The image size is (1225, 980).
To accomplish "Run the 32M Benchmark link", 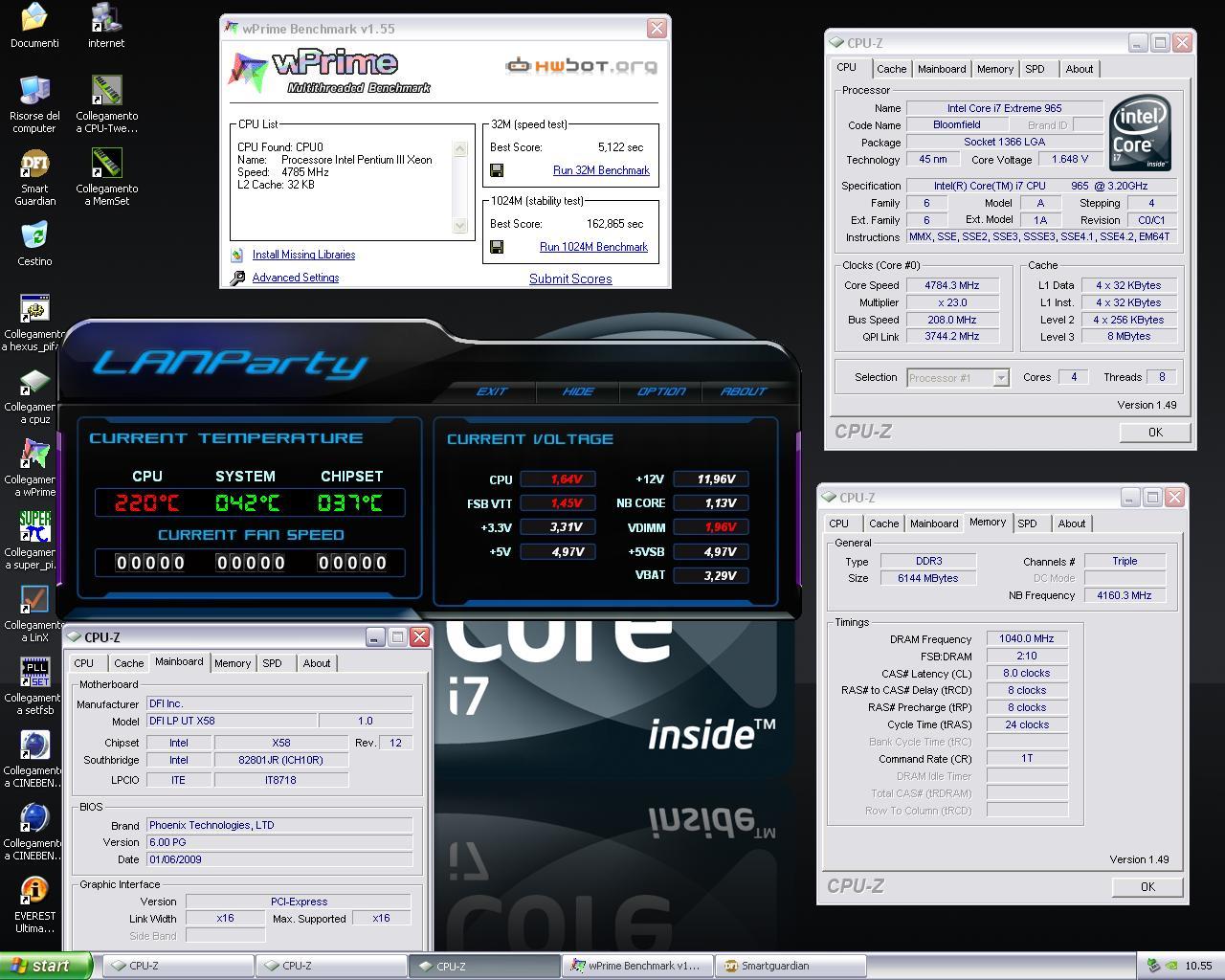I will 601,170.
